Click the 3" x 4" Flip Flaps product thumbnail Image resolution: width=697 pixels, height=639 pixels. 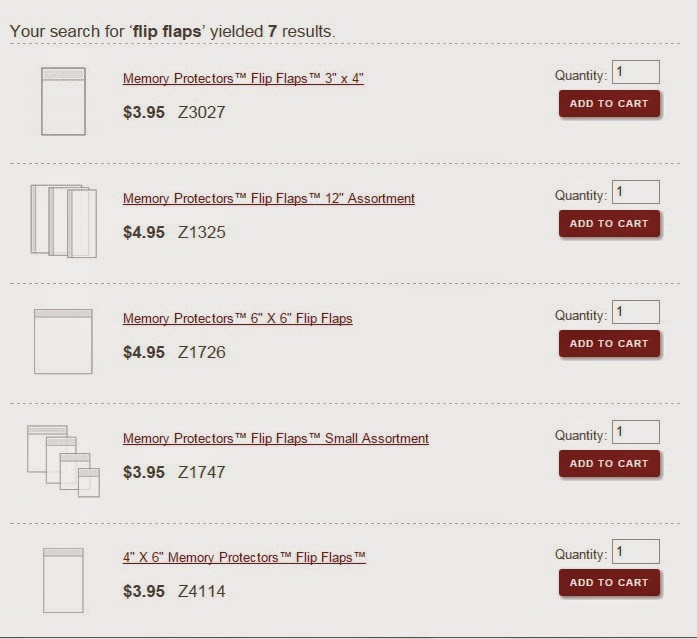click(x=63, y=101)
